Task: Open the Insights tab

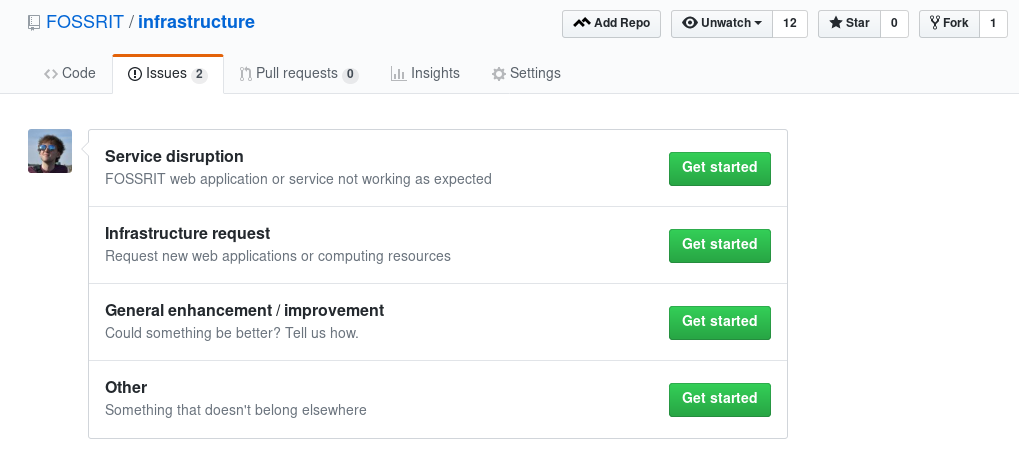Action: click(x=425, y=73)
